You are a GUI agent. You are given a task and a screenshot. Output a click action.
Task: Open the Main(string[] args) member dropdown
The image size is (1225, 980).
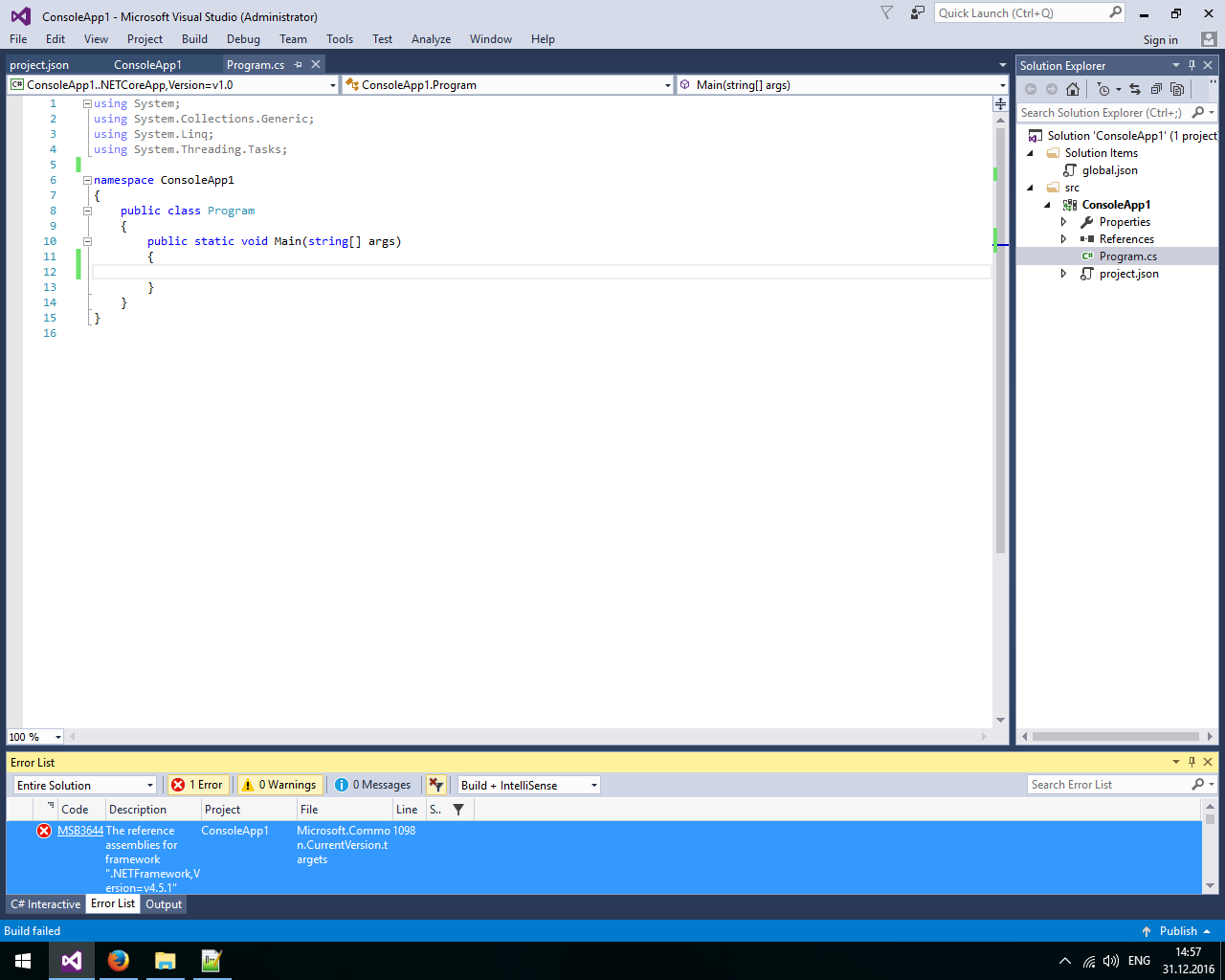coord(843,85)
